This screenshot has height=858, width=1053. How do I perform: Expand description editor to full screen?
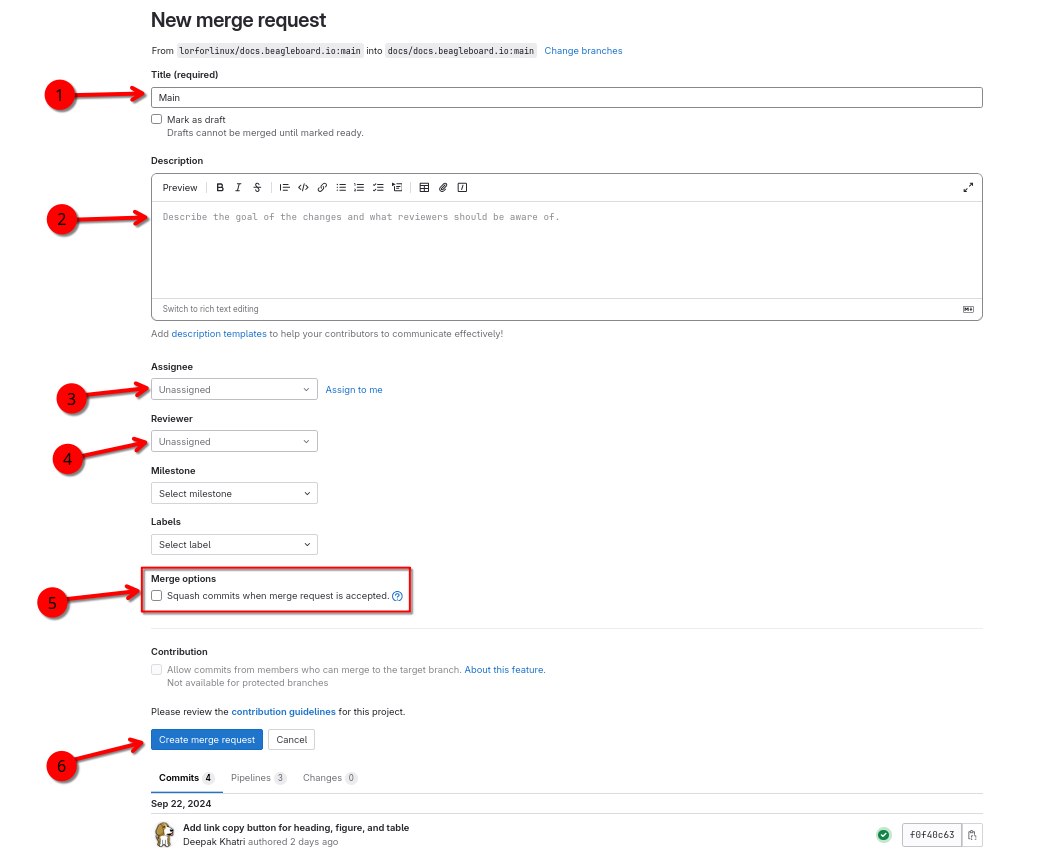(x=967, y=188)
